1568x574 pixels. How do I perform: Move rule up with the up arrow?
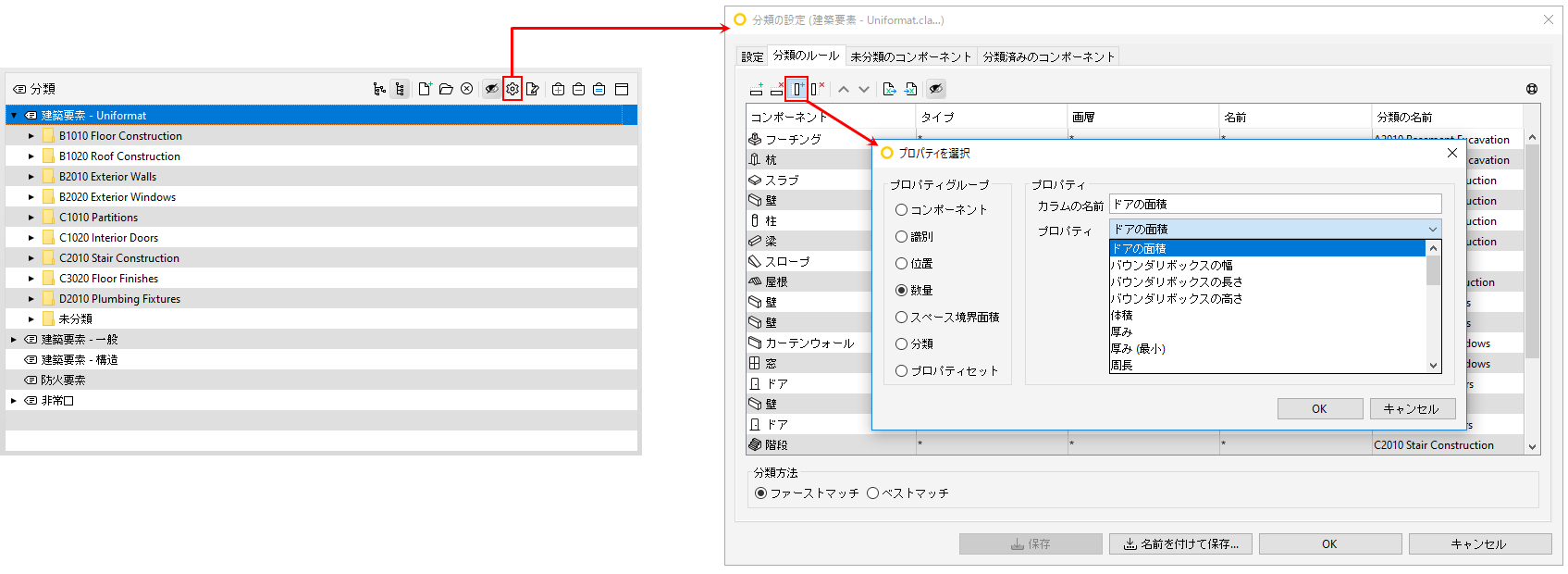[x=844, y=89]
